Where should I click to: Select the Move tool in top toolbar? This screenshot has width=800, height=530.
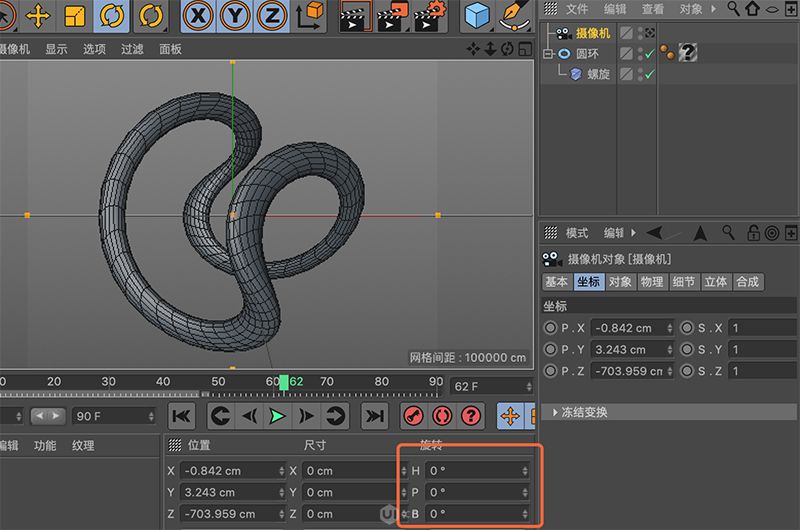pyautogui.click(x=38, y=15)
